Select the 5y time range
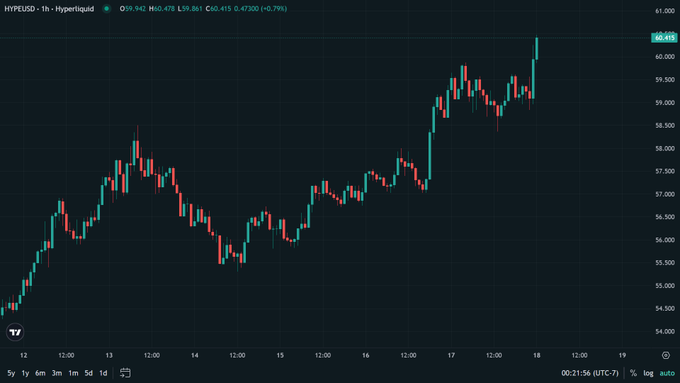 pos(11,373)
